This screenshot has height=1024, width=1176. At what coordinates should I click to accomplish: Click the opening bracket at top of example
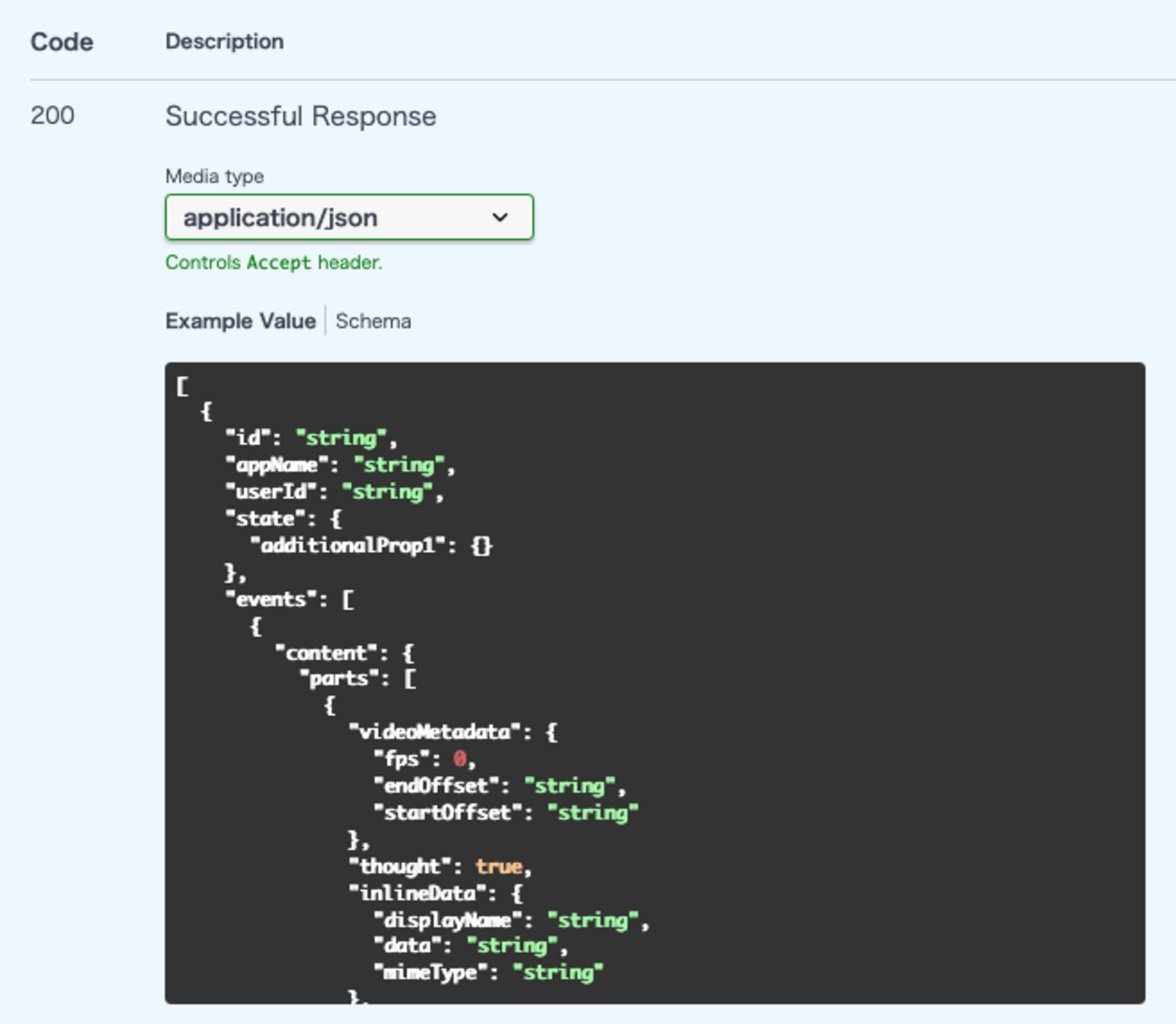(x=183, y=386)
